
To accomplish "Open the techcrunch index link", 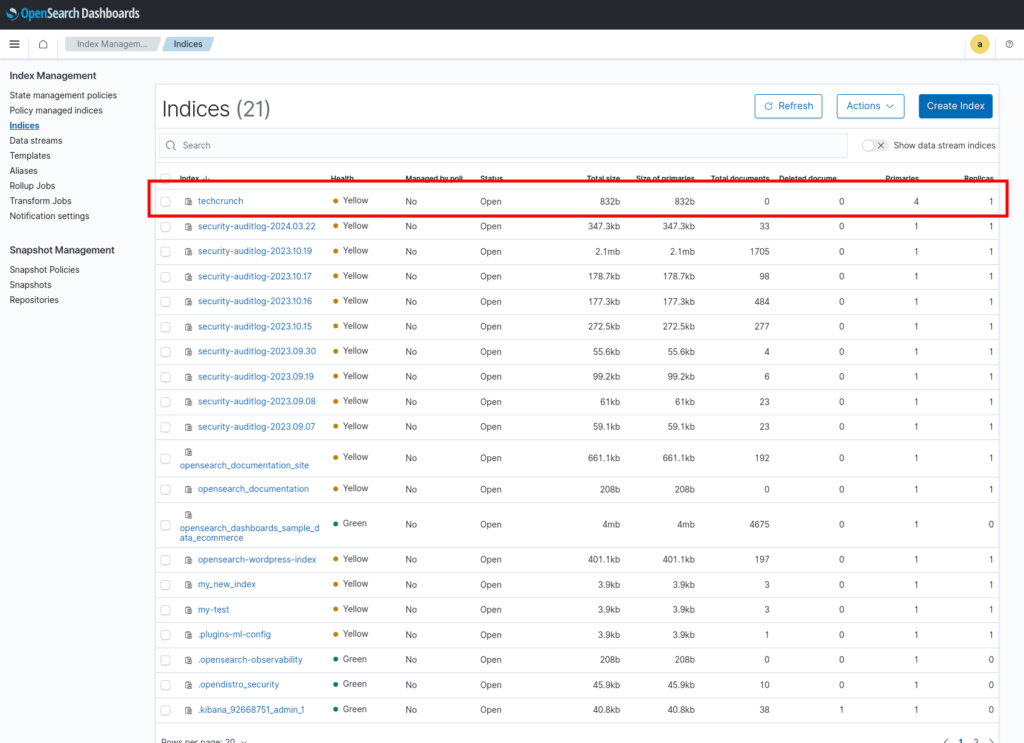I will (221, 201).
